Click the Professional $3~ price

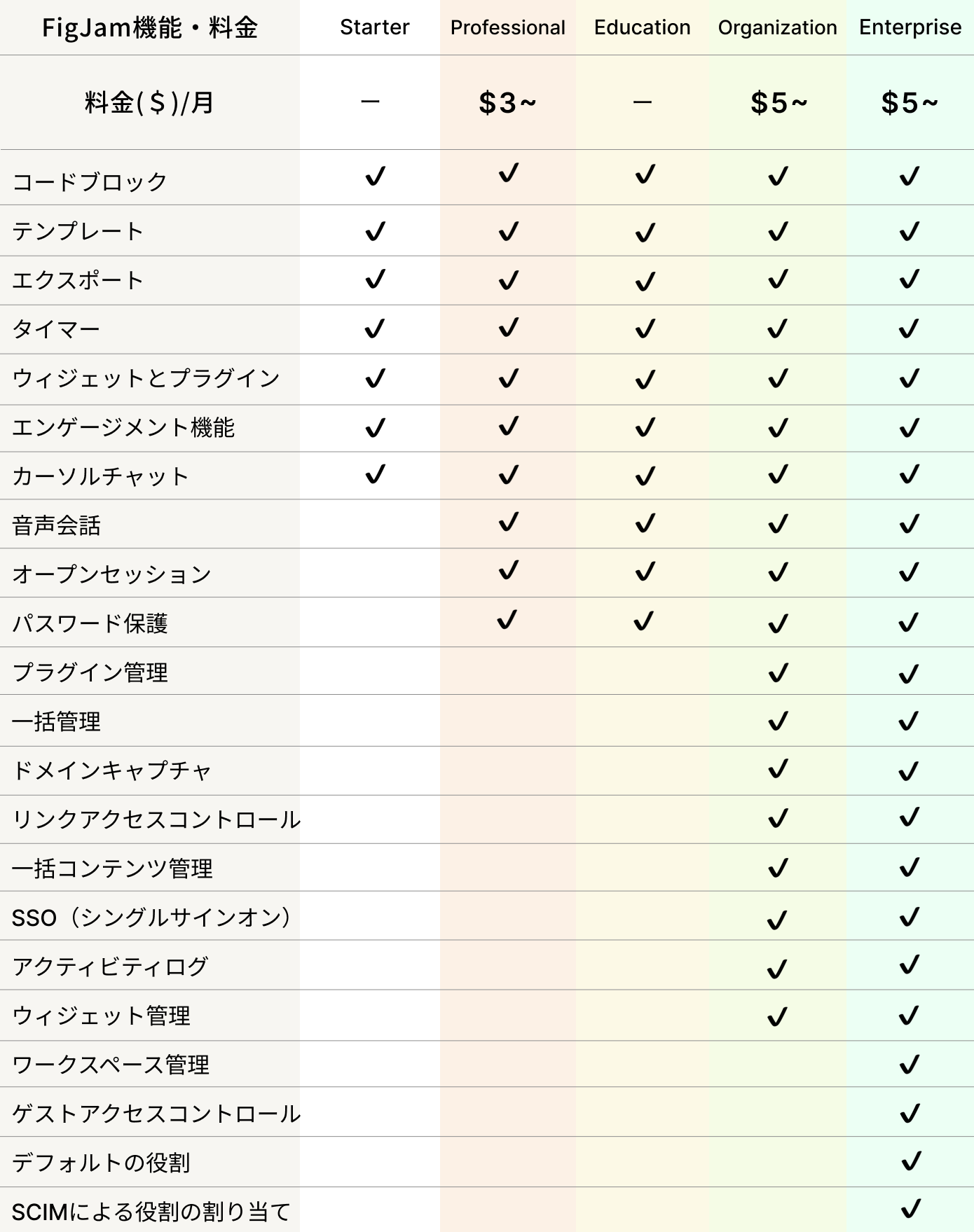[x=507, y=103]
